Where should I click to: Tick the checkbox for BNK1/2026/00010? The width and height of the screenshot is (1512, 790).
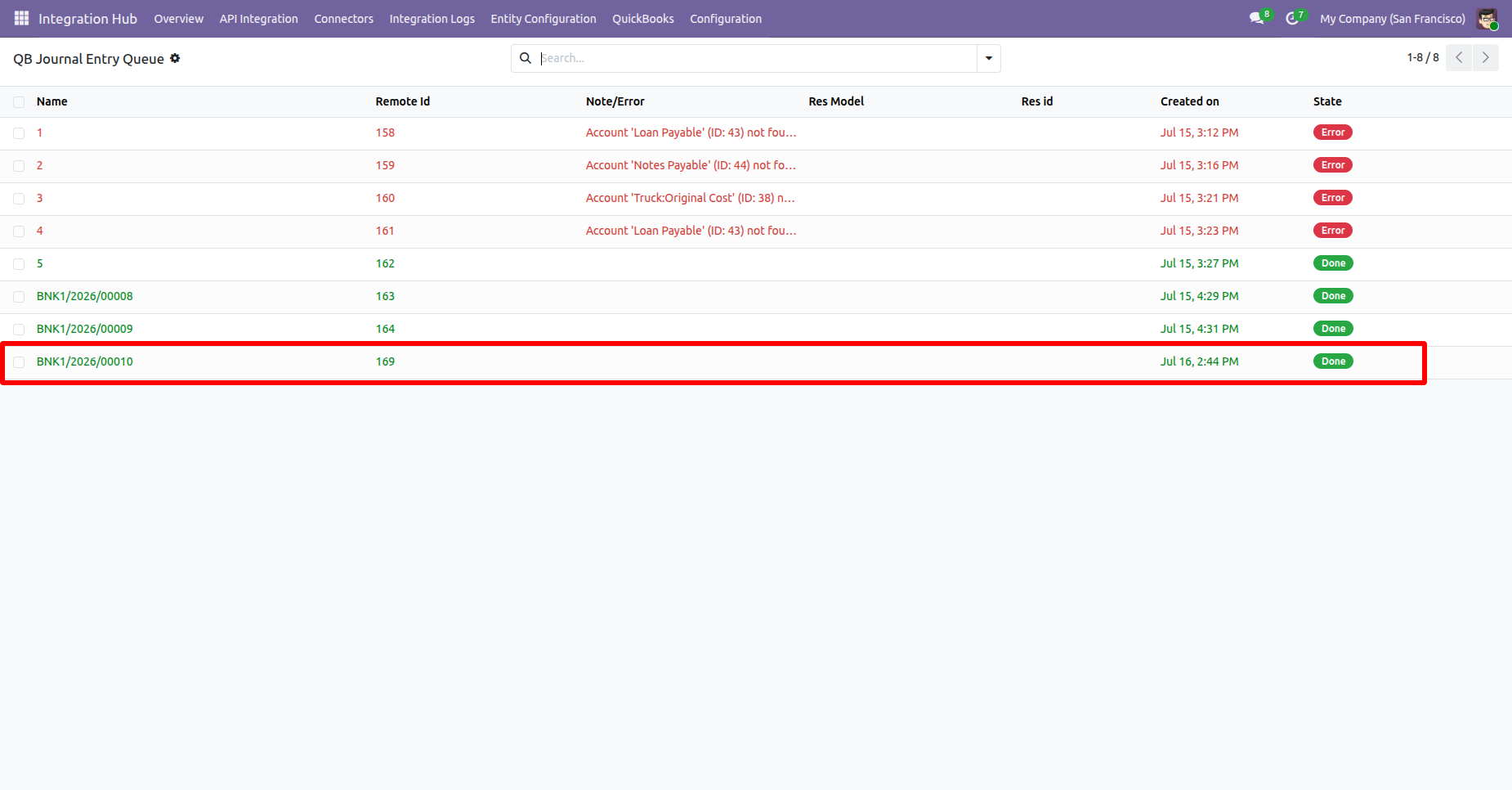(19, 362)
